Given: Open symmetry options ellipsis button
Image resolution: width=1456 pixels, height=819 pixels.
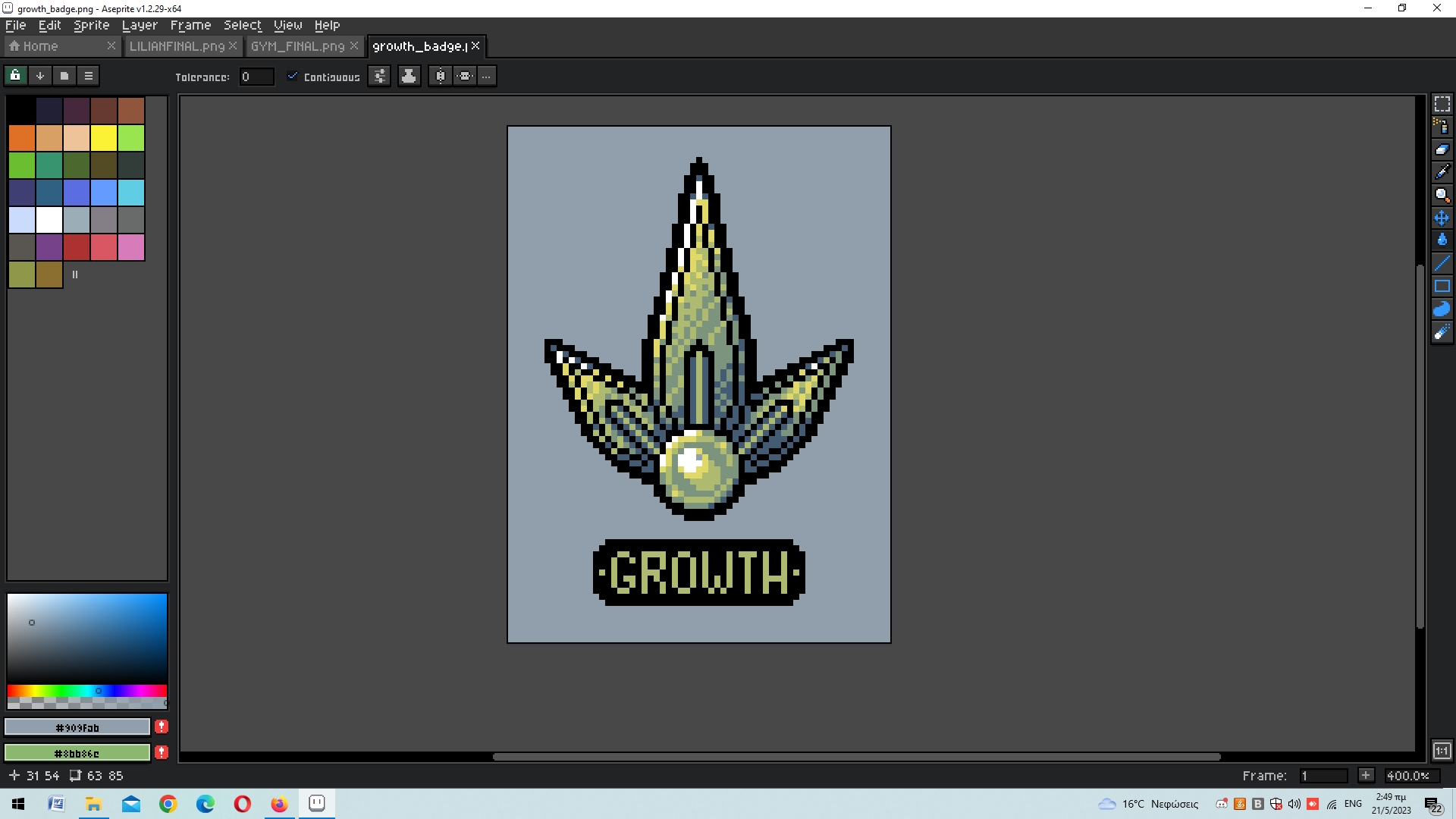Looking at the screenshot, I should pyautogui.click(x=487, y=76).
